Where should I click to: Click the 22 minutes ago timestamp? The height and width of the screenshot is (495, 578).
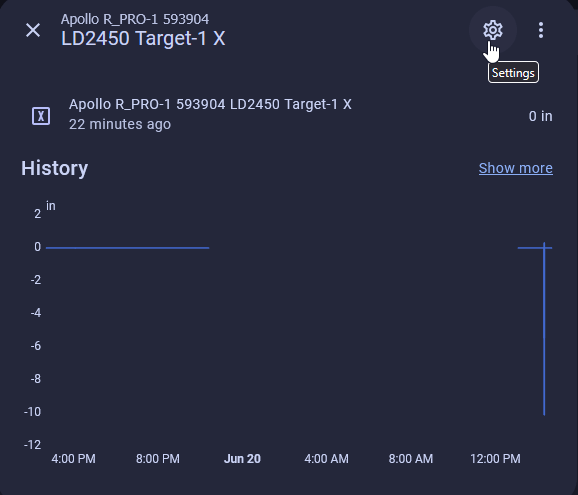[120, 124]
